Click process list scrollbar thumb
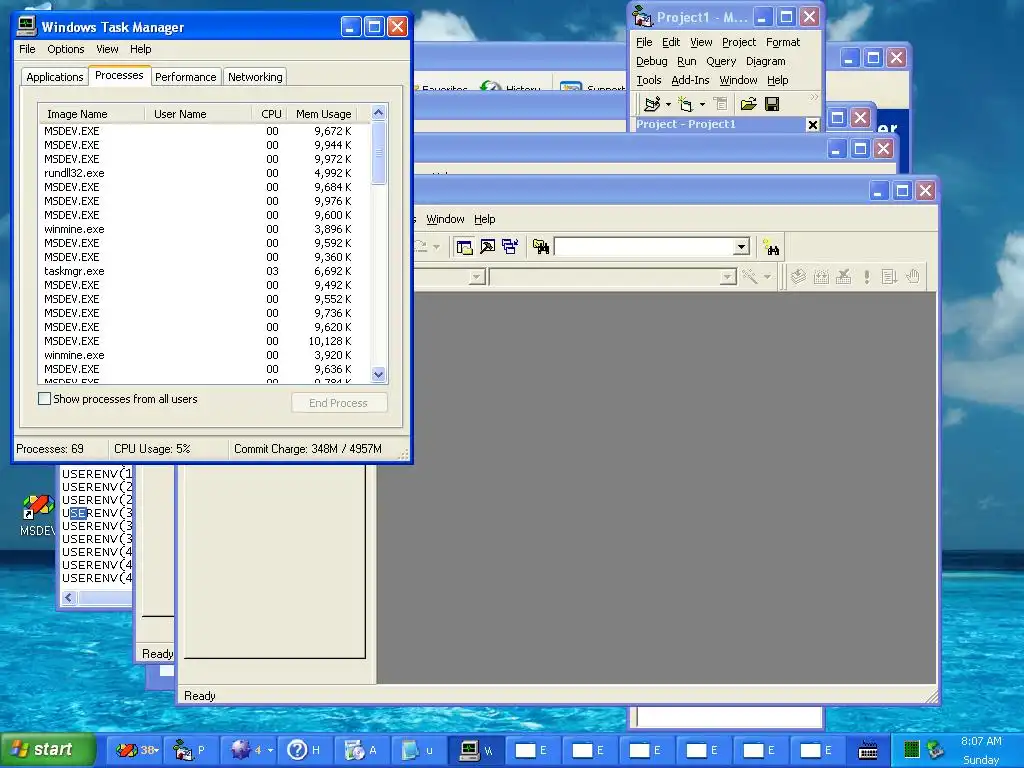Image resolution: width=1024 pixels, height=768 pixels. 379,153
